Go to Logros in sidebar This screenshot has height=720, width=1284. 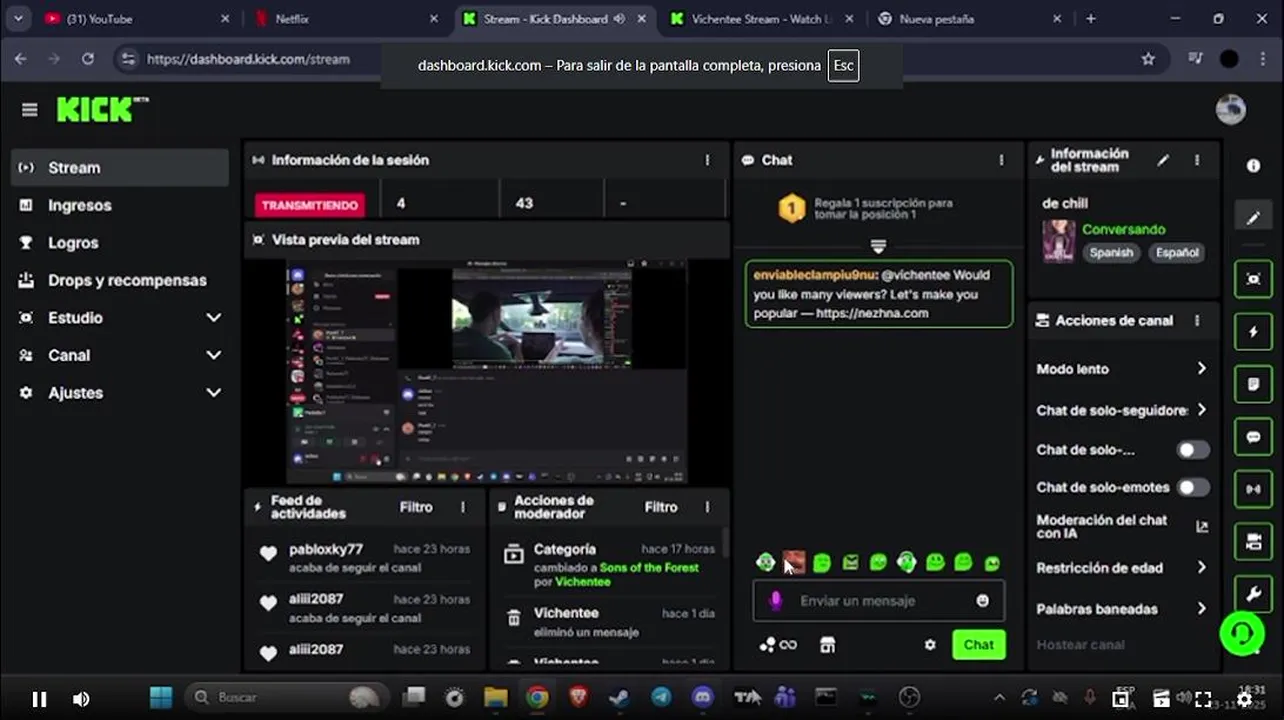tap(120, 243)
